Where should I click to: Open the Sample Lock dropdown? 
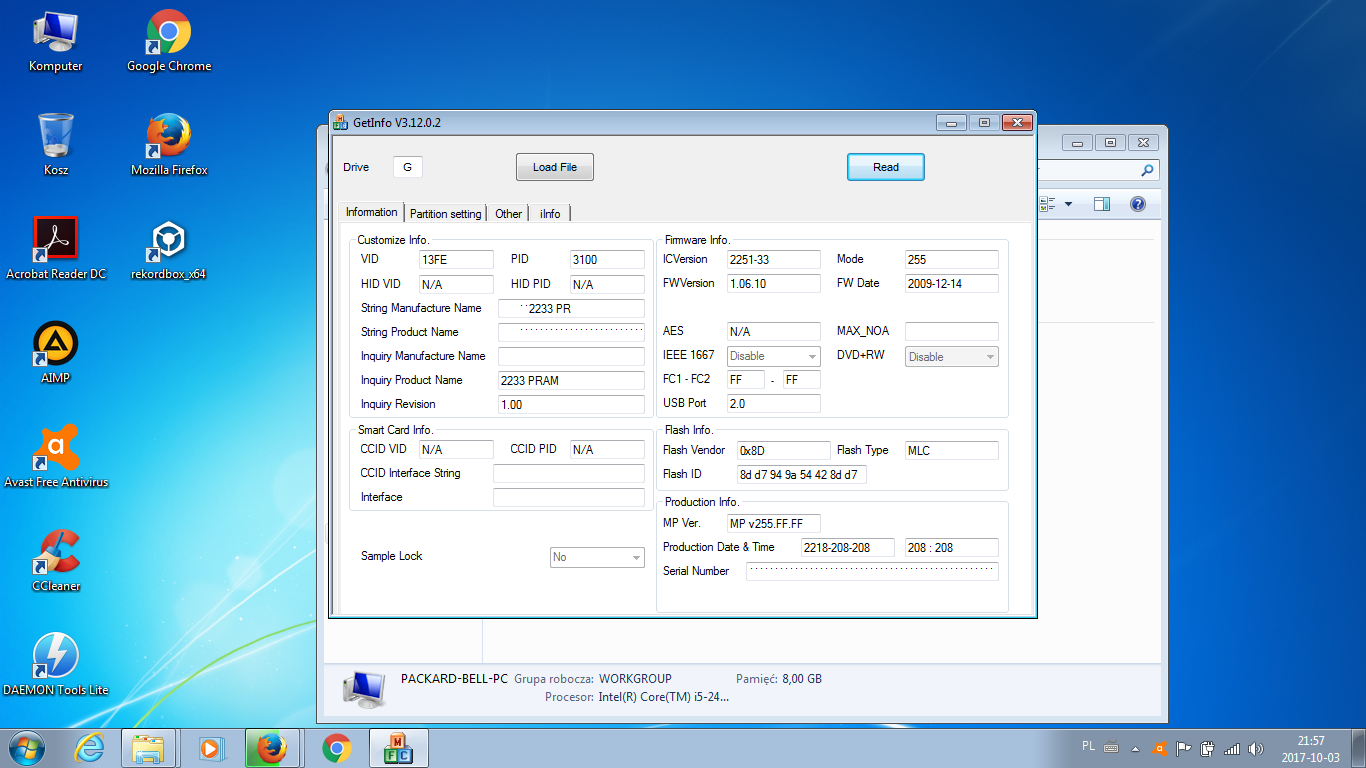click(598, 557)
